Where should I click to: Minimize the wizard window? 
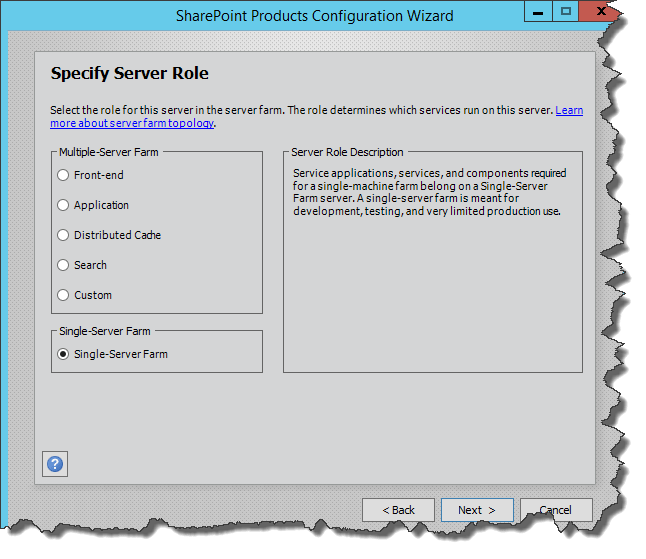tap(539, 12)
